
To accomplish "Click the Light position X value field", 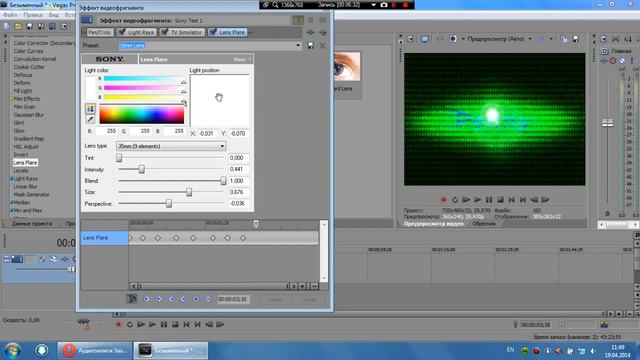I will tap(207, 133).
